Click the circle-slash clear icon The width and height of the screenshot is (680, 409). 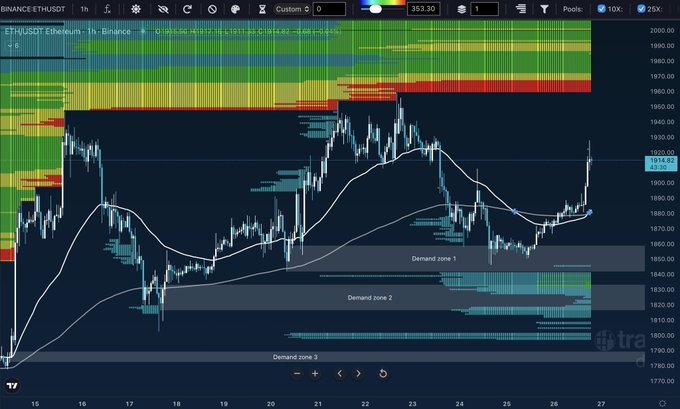point(212,9)
